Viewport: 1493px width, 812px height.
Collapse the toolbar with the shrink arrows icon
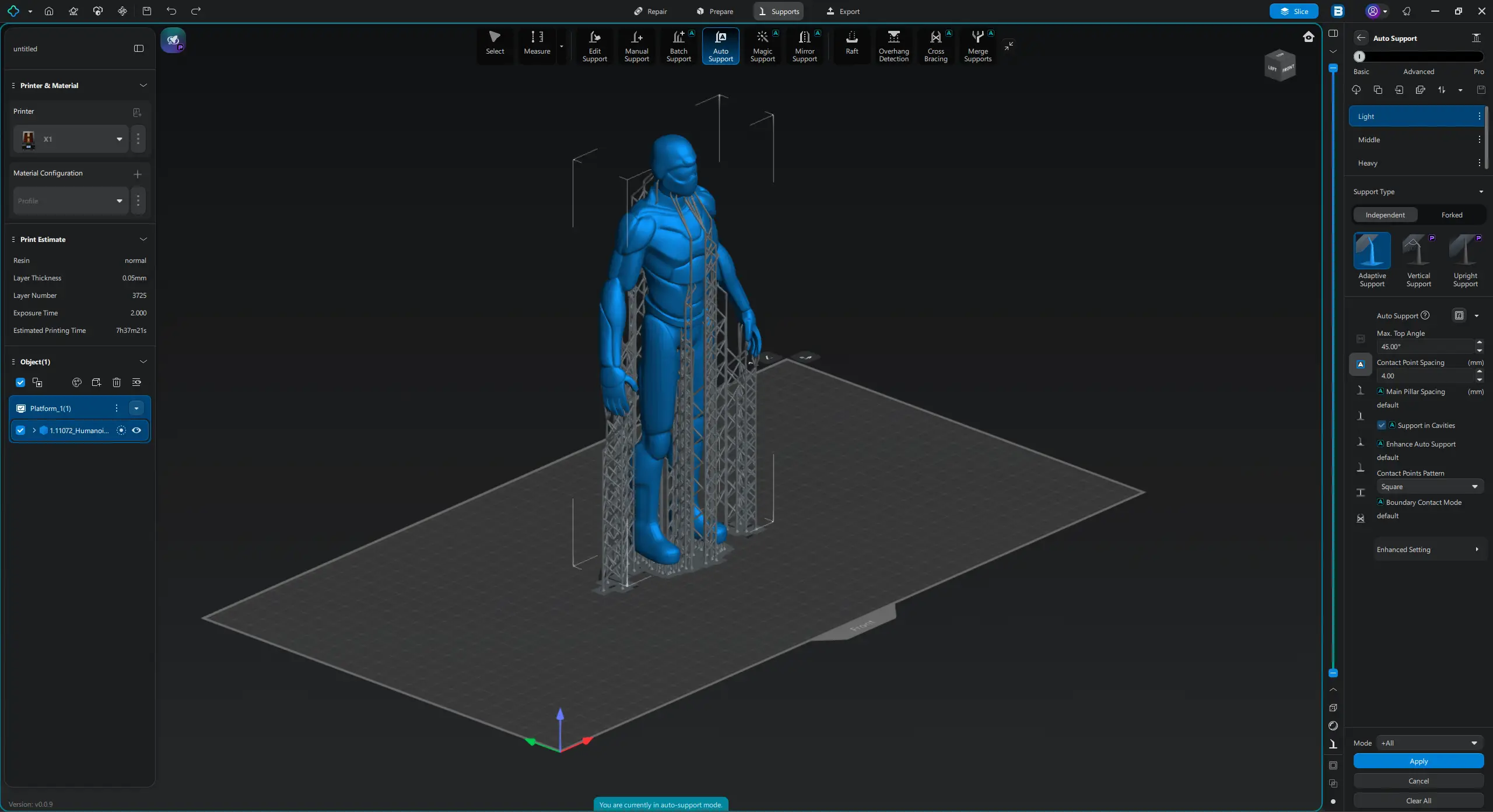[x=1009, y=45]
